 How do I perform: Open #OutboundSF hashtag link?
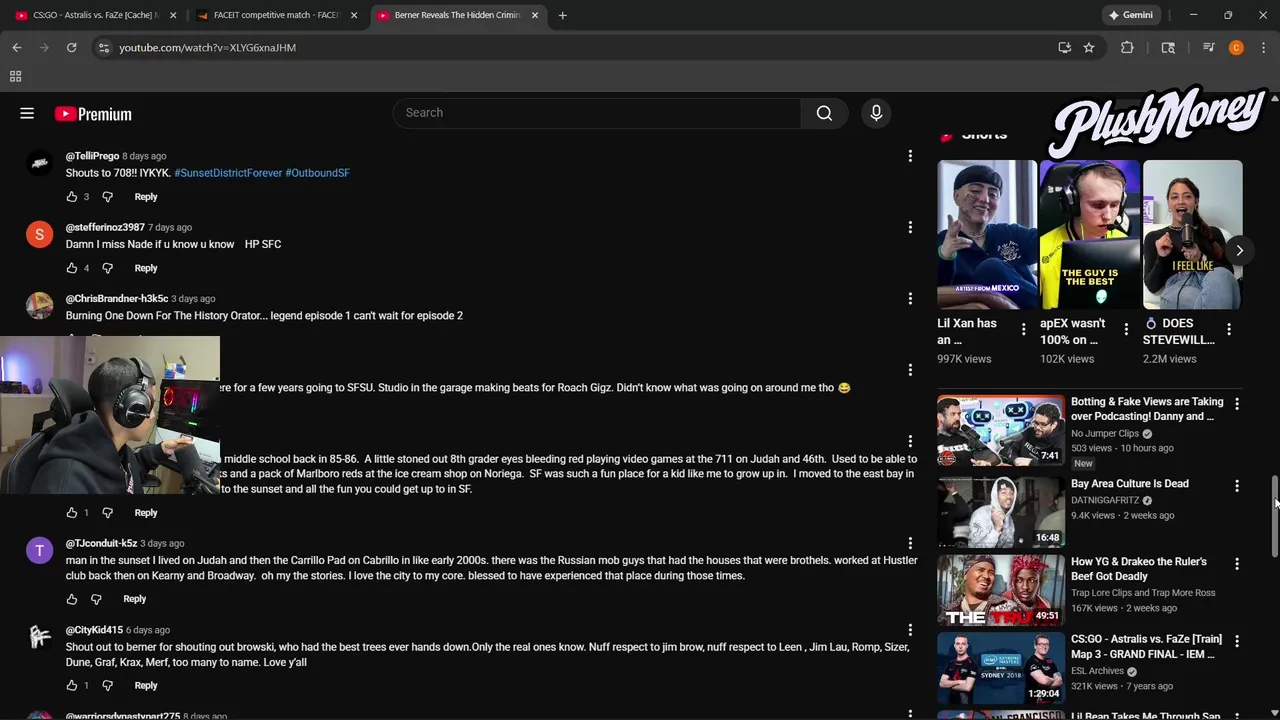tap(317, 173)
